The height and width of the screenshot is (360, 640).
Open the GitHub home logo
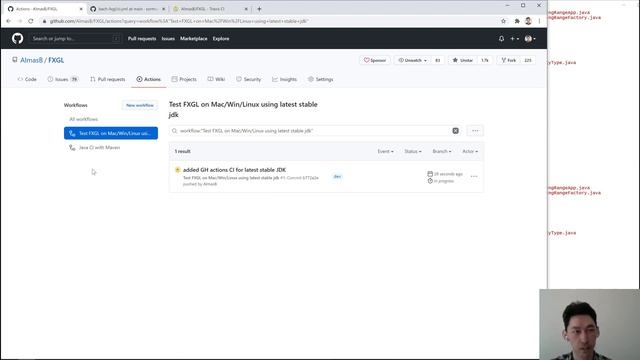coord(18,38)
